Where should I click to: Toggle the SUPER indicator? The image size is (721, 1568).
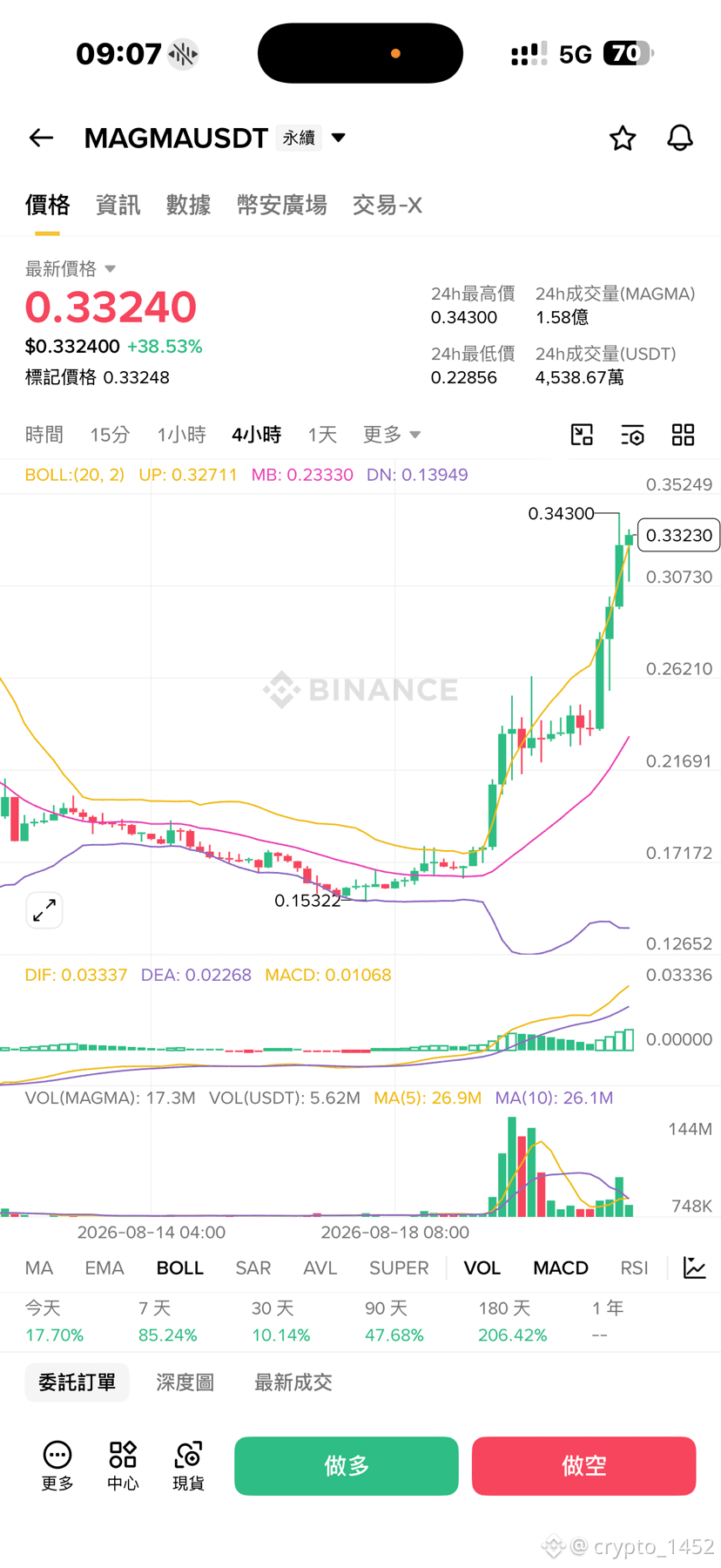399,1267
